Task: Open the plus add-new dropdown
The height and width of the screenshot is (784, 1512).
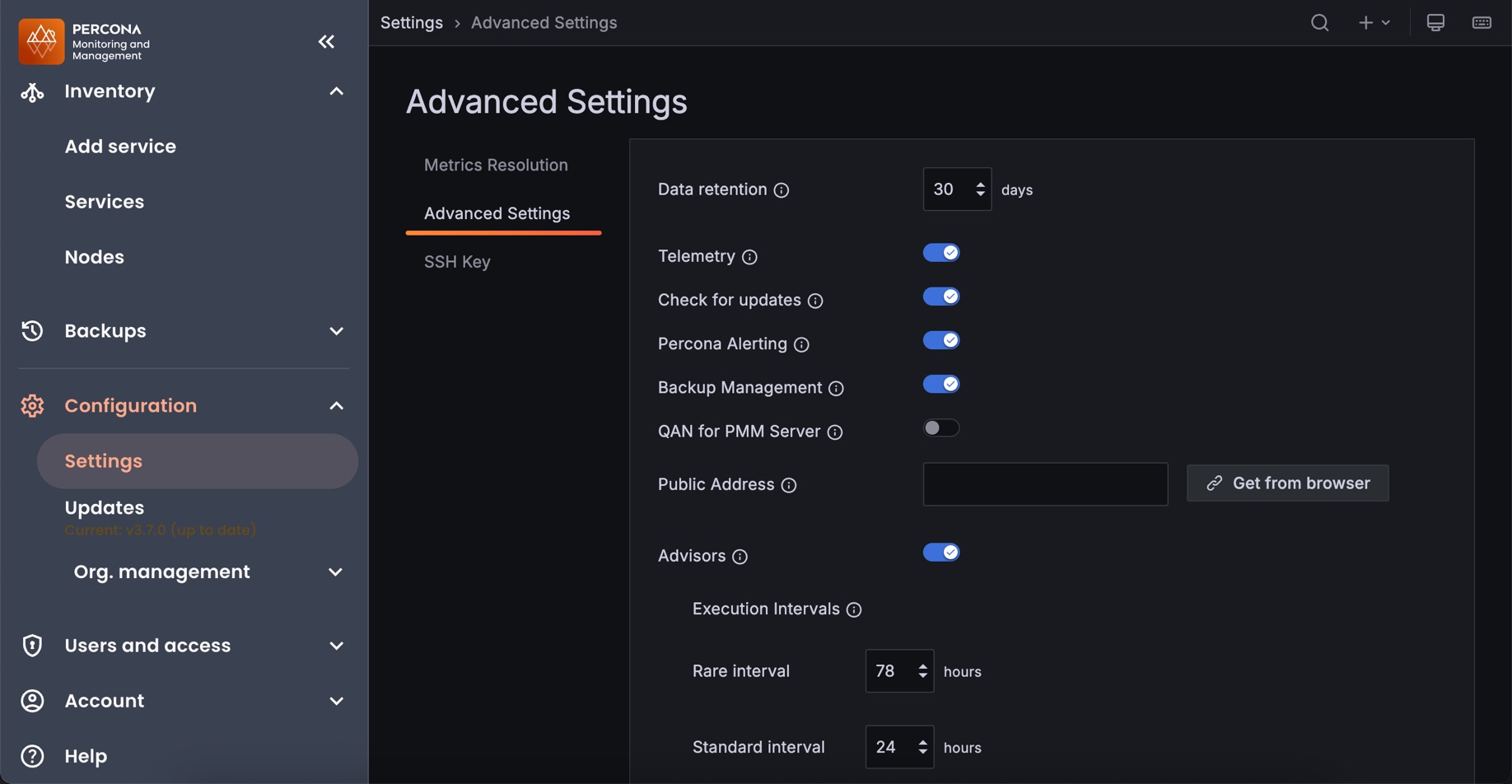Action: click(x=1374, y=23)
